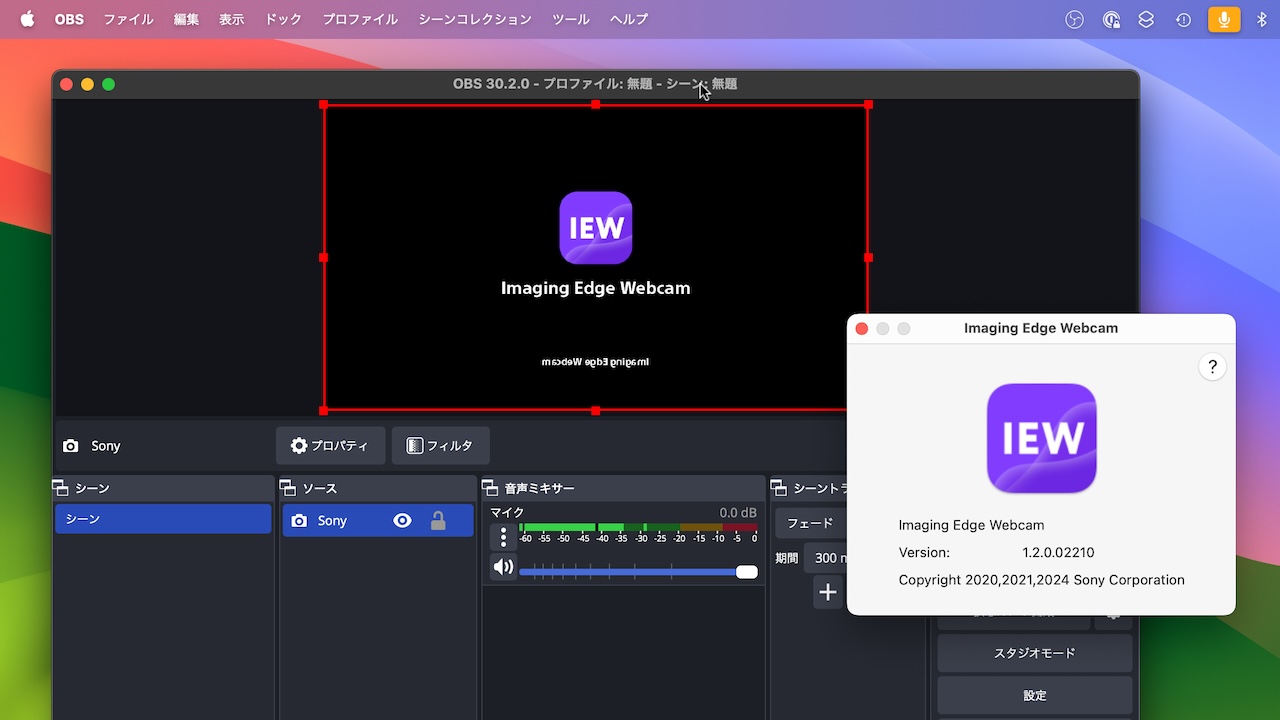Open the ヘルプ menu
1280x720 pixels.
click(629, 19)
